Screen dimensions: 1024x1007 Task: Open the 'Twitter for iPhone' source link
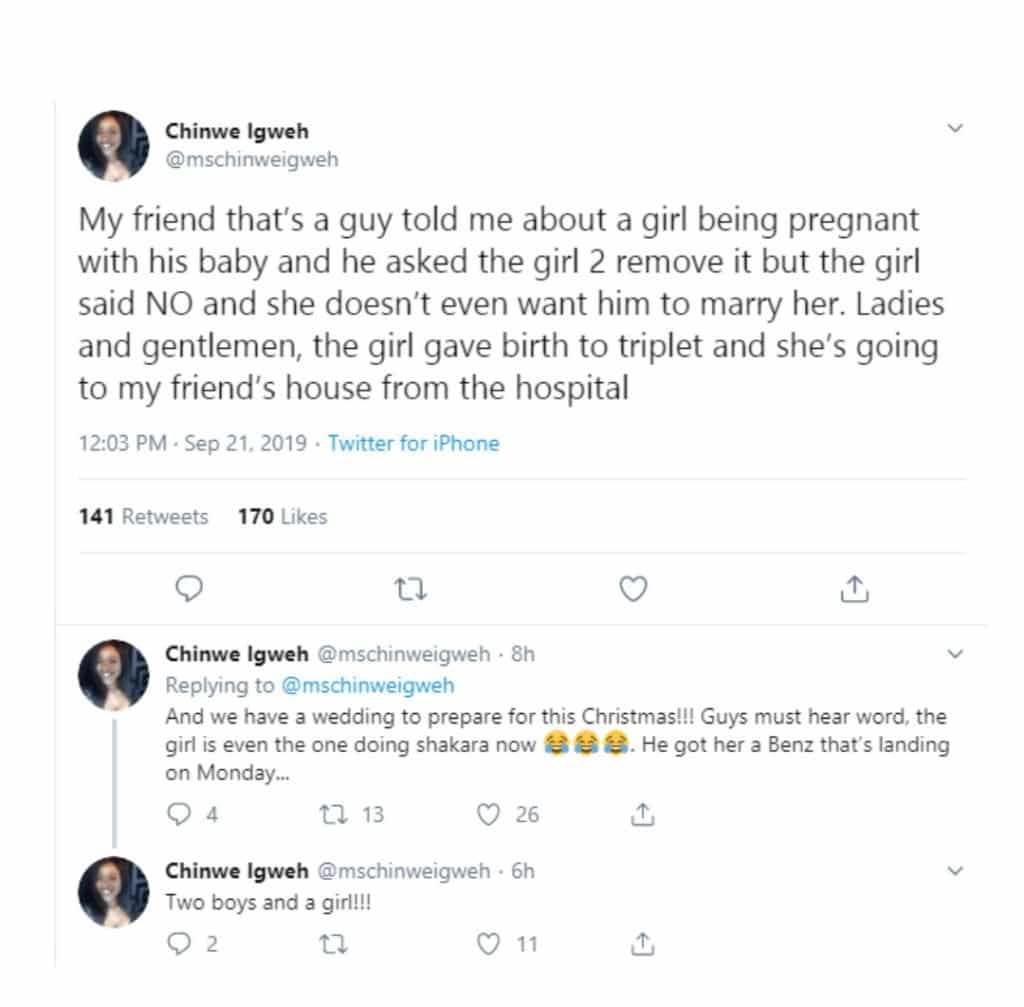point(413,443)
